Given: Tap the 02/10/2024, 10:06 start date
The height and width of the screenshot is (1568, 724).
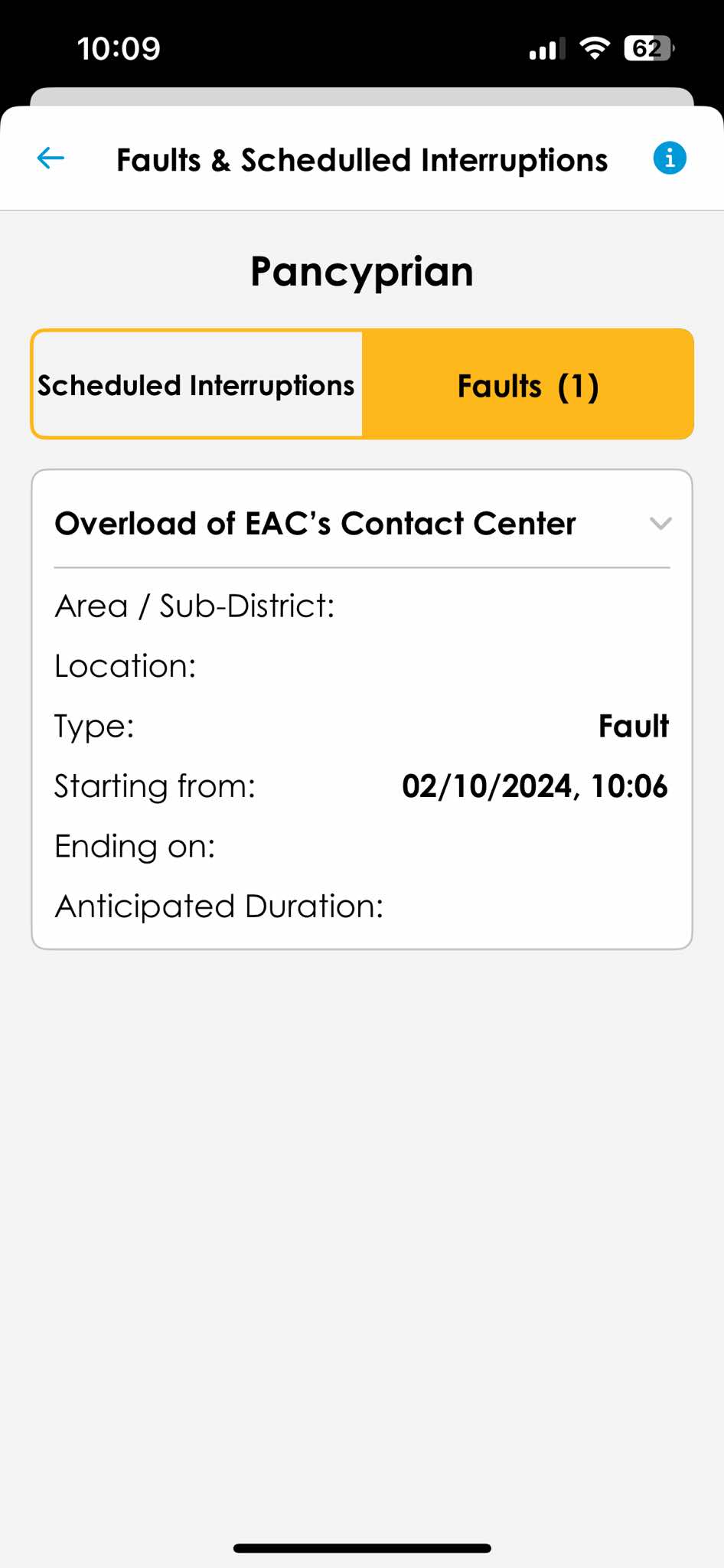Looking at the screenshot, I should pos(534,786).
